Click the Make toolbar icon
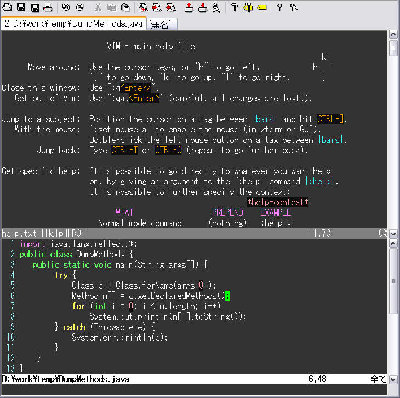Image resolution: width=400 pixels, height=398 pixels. [235, 7]
